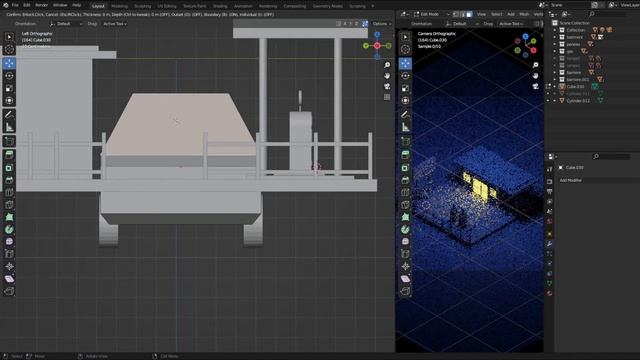This screenshot has height=360, width=640.
Task: Open View menu in camera viewport header
Action: point(482,14)
